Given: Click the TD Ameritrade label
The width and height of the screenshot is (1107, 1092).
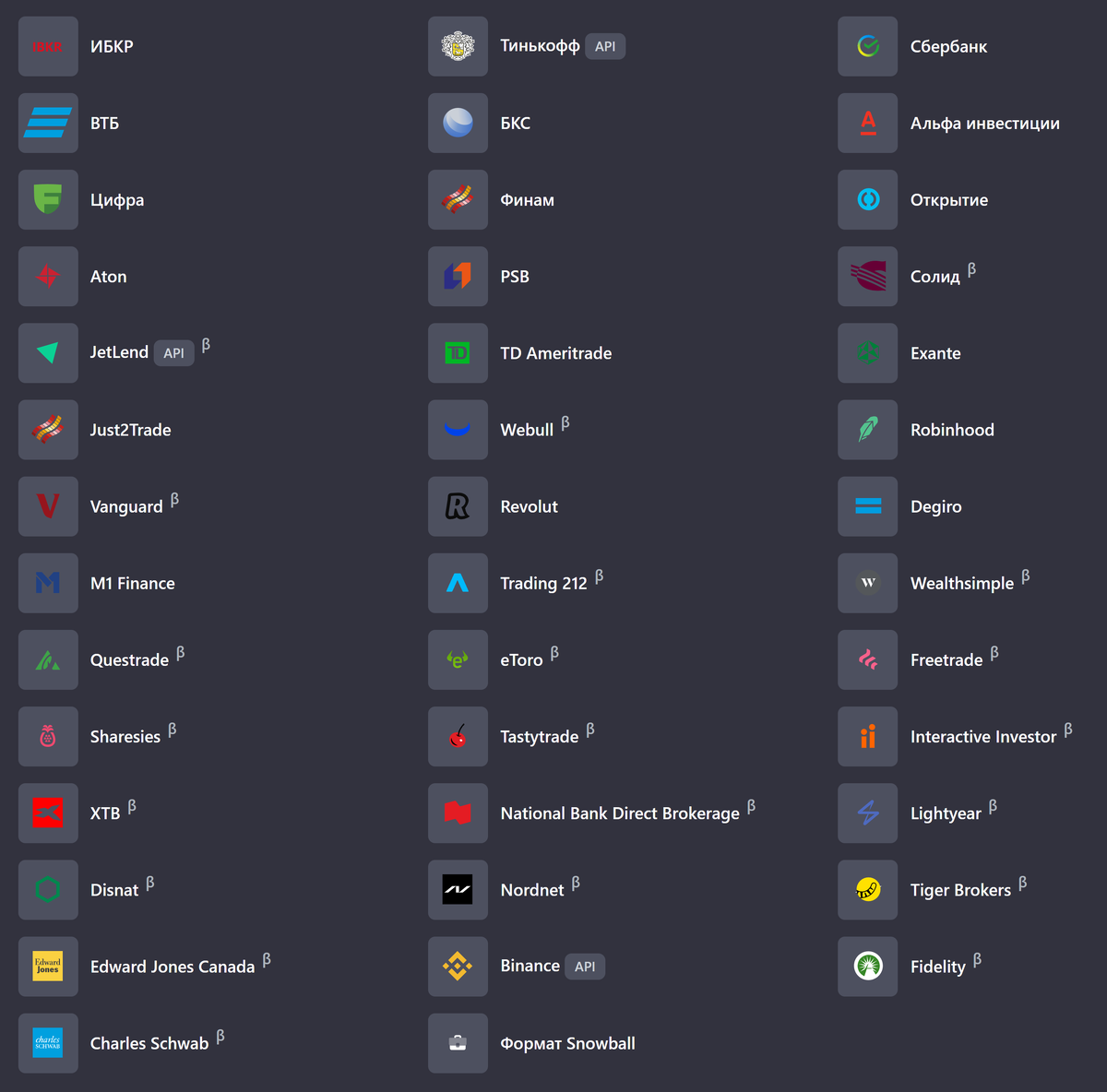Looking at the screenshot, I should point(555,353).
